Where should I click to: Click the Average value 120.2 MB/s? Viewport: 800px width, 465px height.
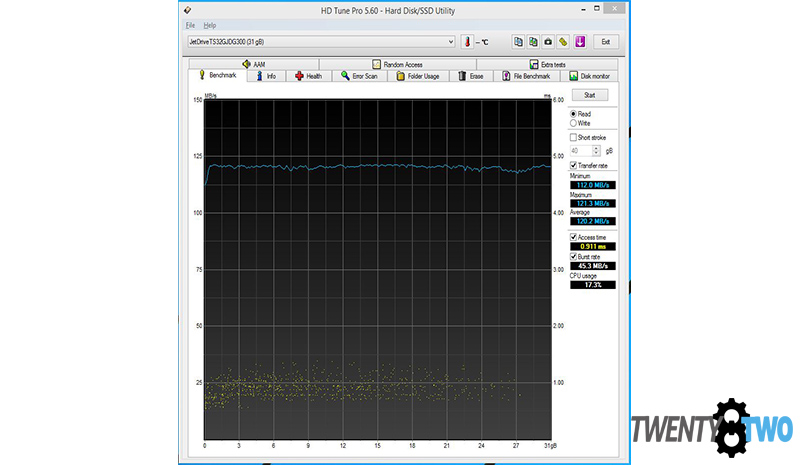[x=592, y=221]
